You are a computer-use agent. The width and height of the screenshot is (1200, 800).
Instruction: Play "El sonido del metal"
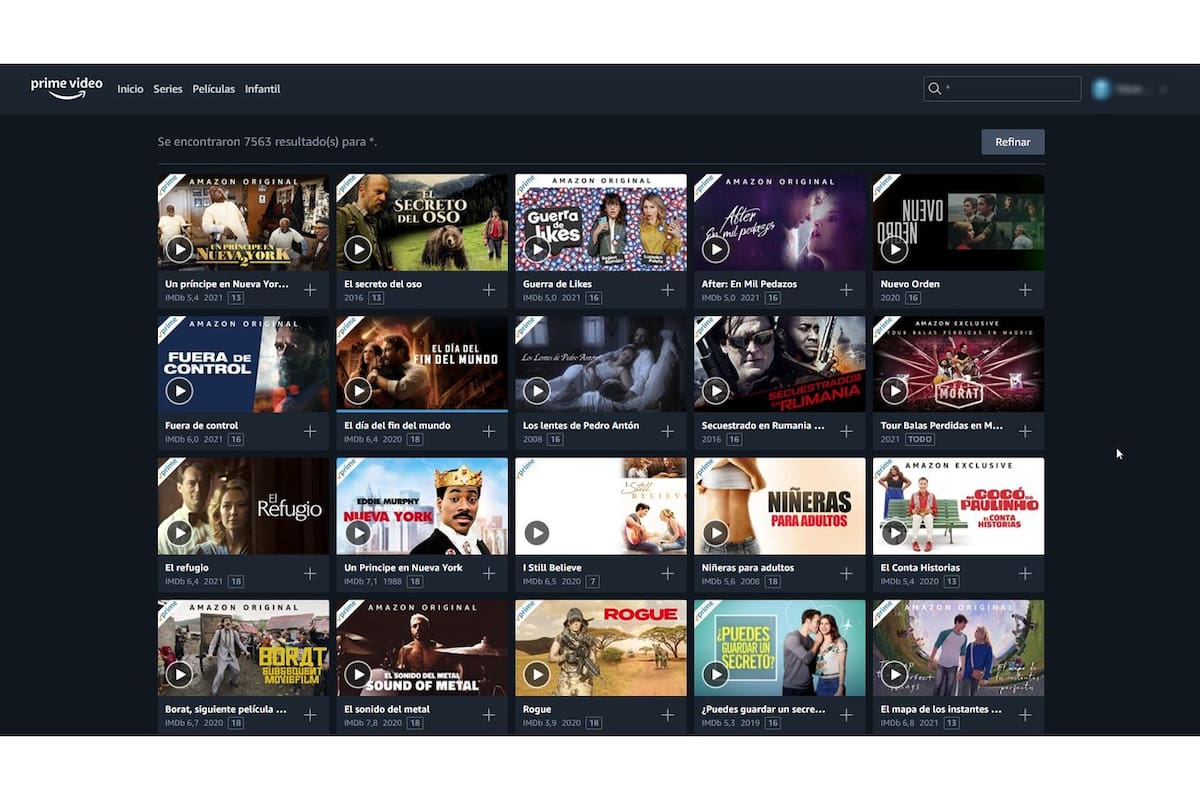357,674
